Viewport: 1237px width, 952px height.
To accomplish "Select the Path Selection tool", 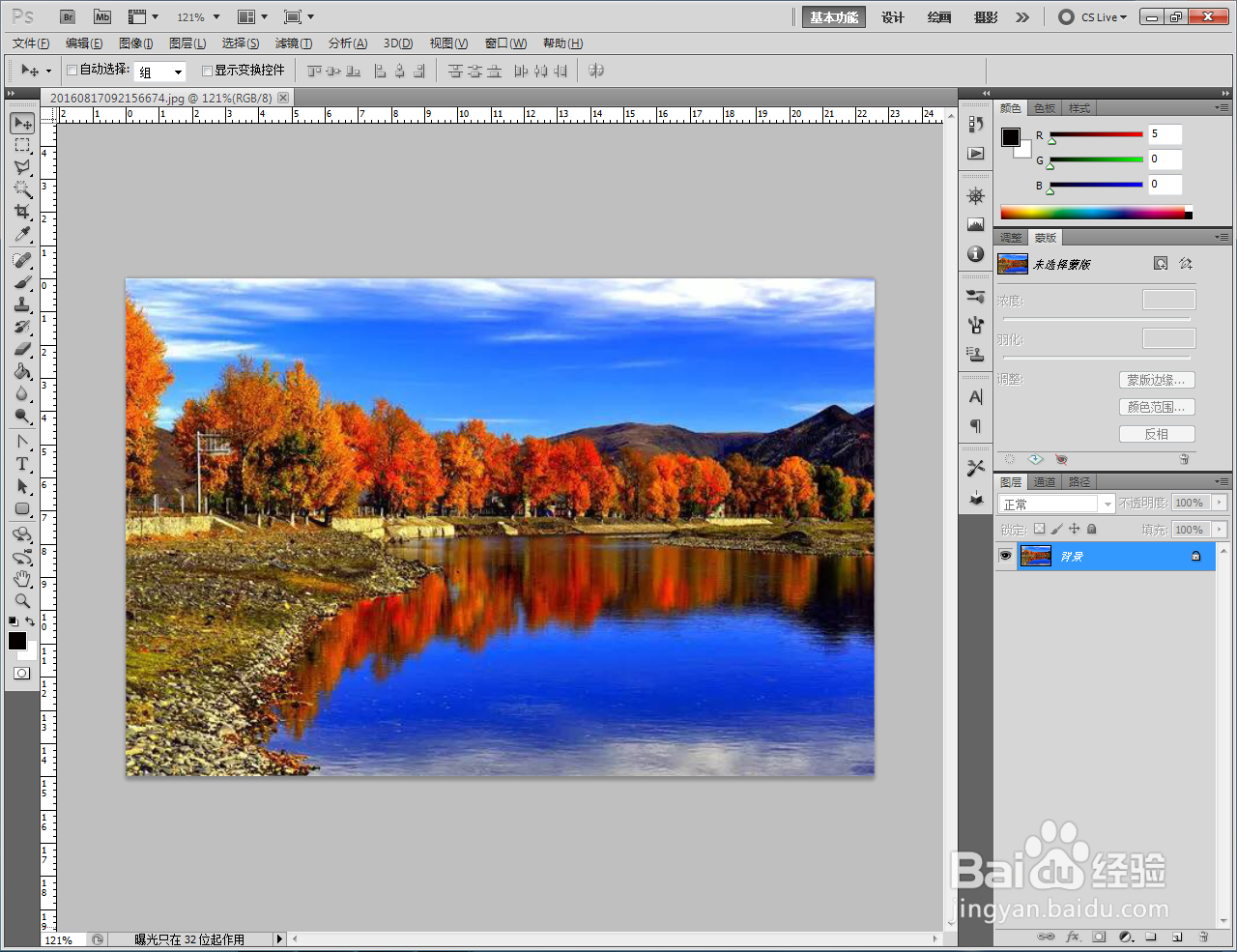I will (x=22, y=486).
